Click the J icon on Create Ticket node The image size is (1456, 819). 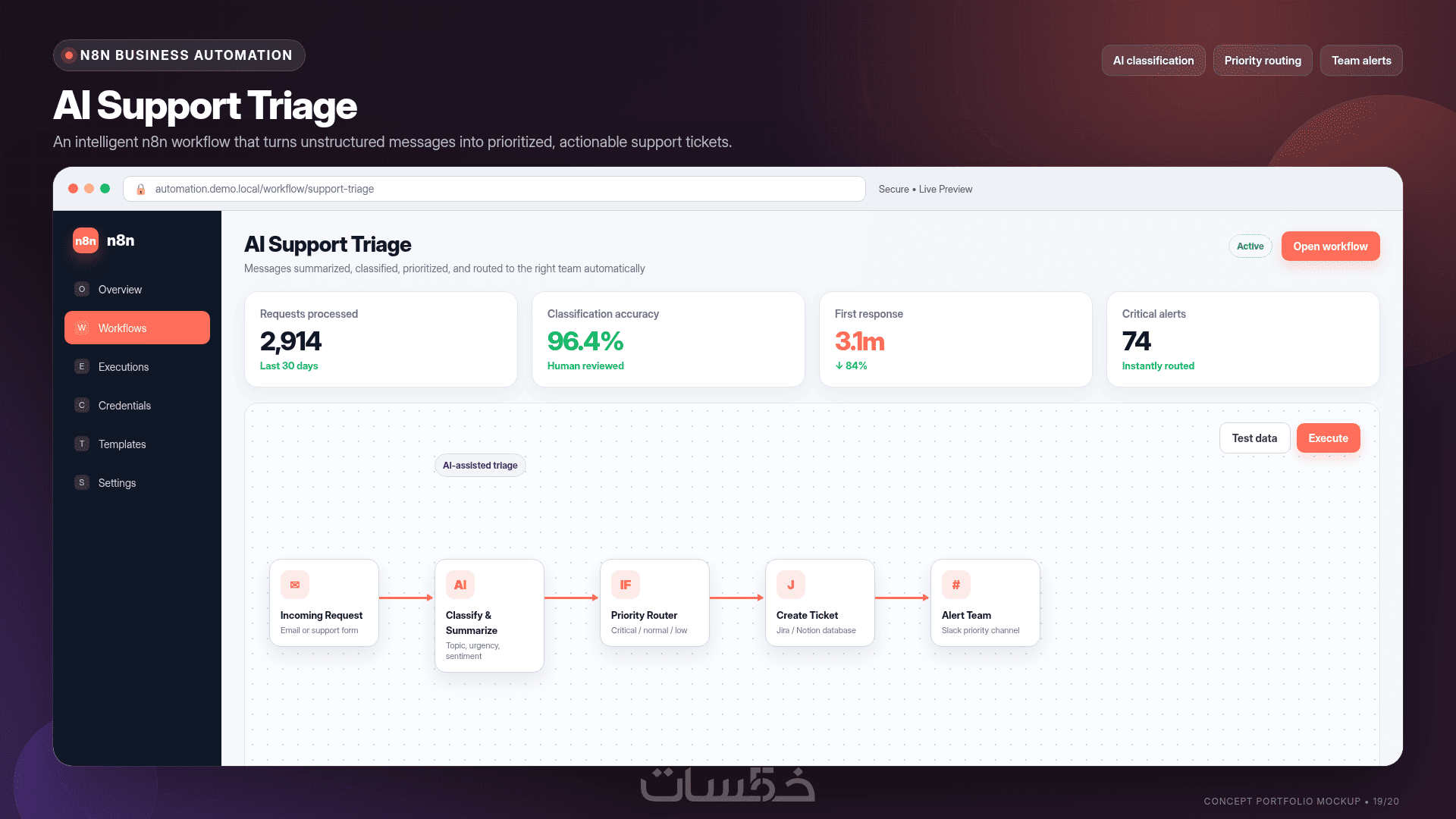point(791,585)
